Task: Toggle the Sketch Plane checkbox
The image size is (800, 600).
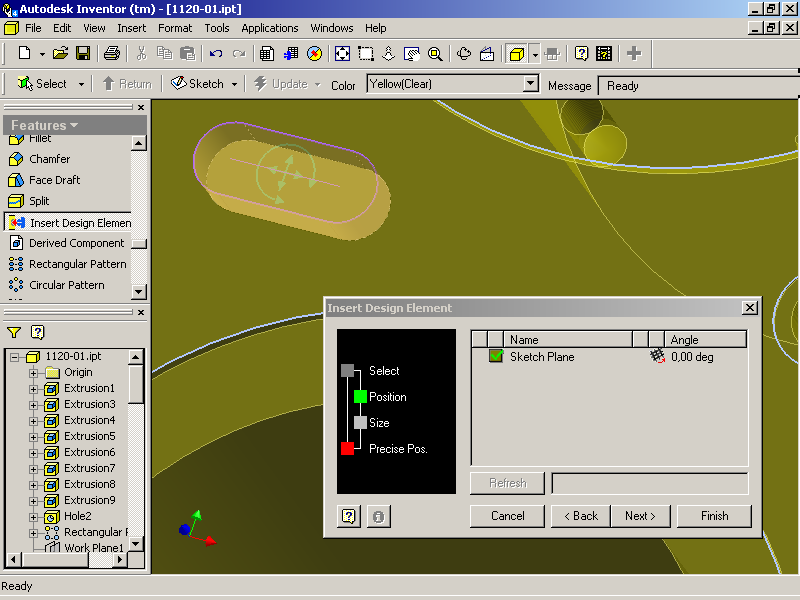Action: pyautogui.click(x=496, y=356)
